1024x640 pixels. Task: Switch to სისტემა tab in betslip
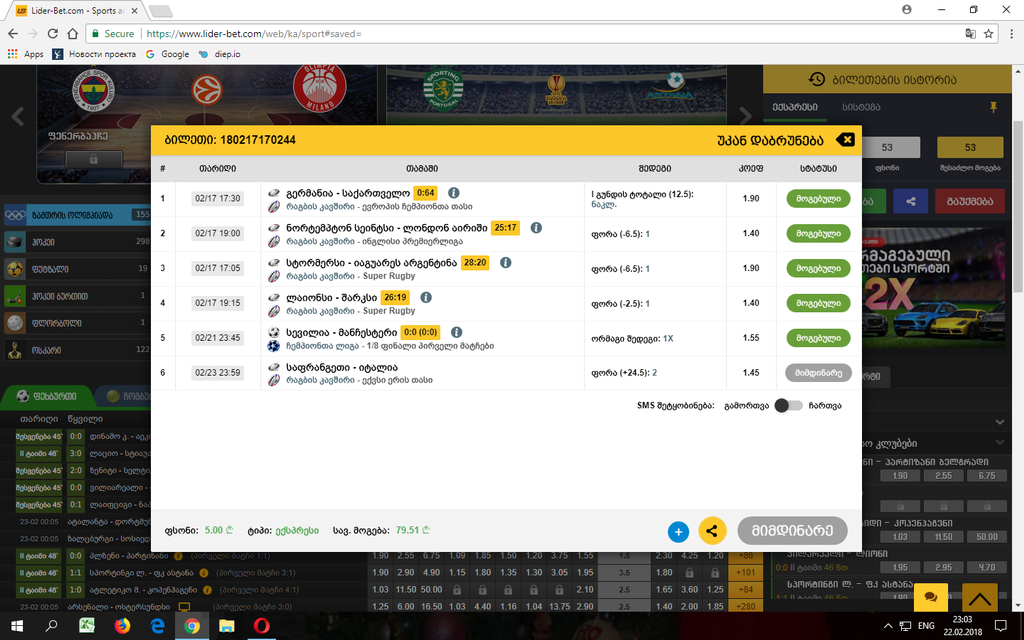(x=861, y=107)
